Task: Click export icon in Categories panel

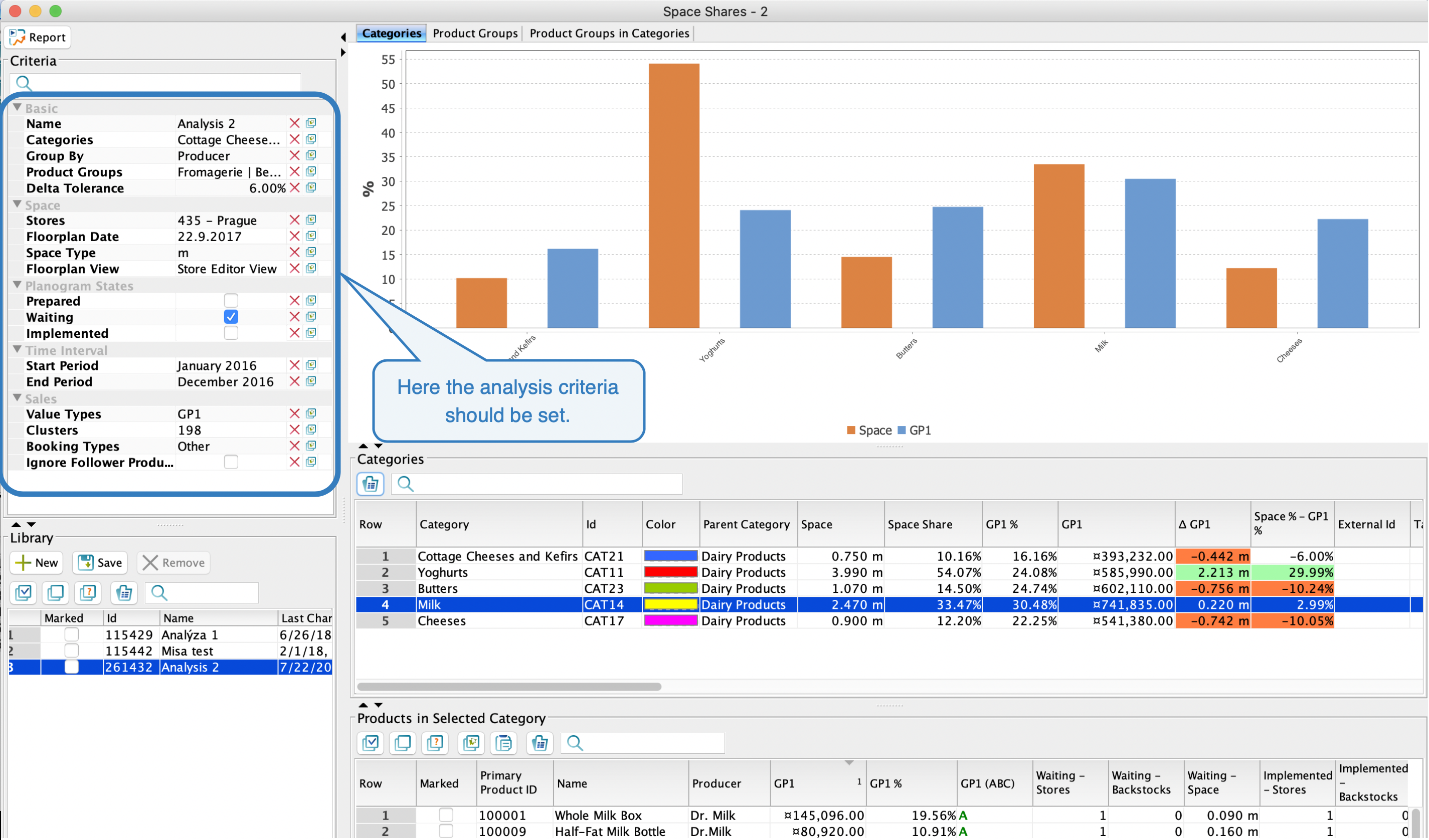Action: (371, 485)
